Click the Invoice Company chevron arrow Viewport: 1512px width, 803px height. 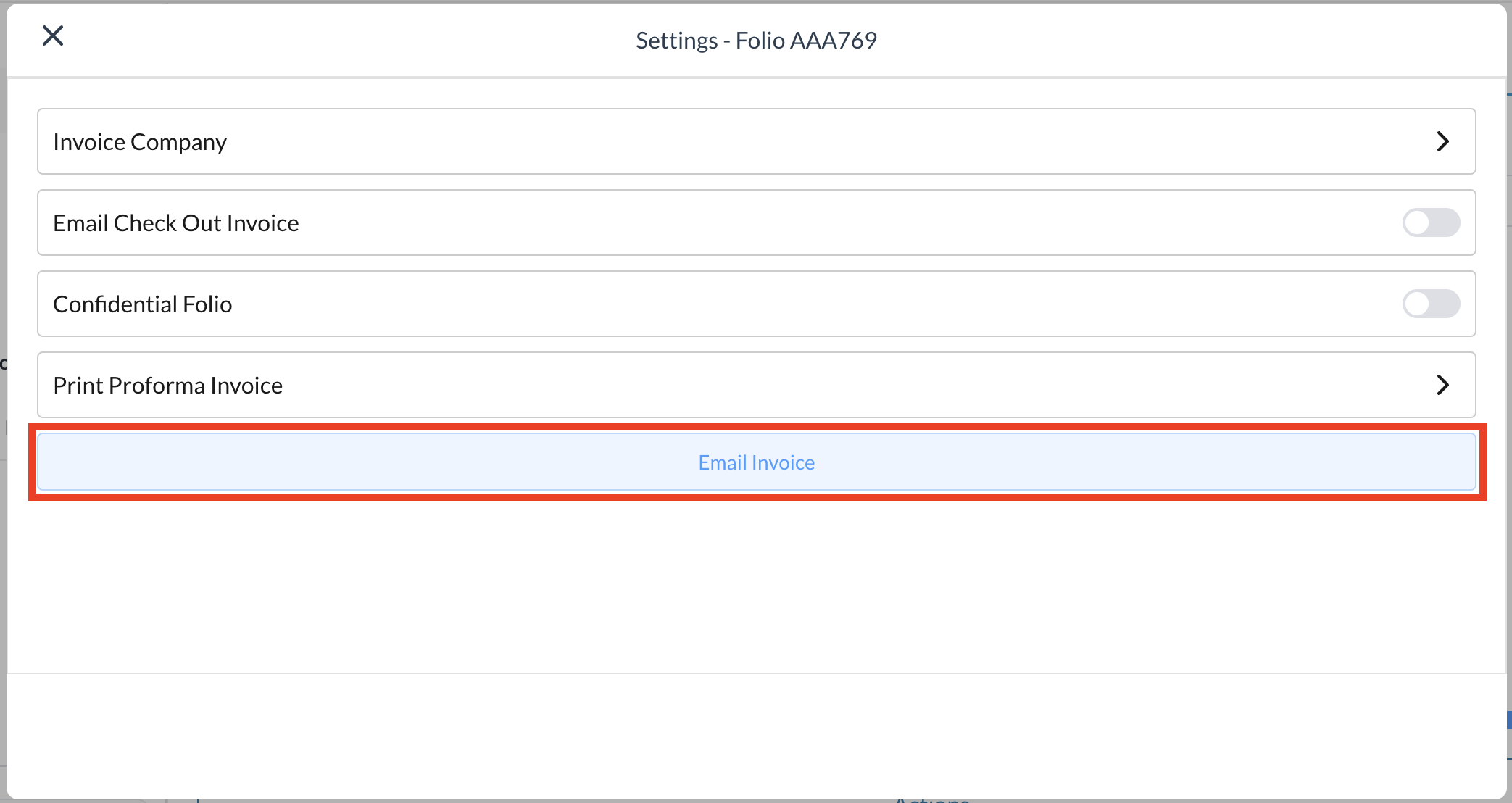point(1442,141)
